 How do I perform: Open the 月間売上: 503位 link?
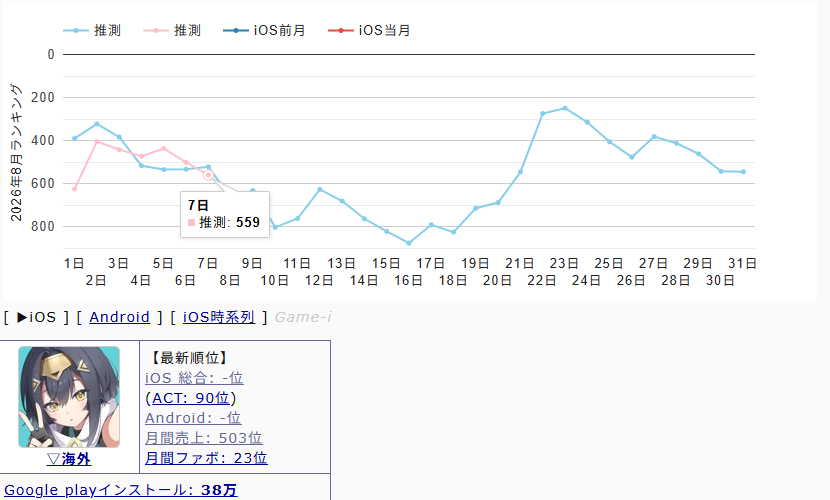coord(204,438)
